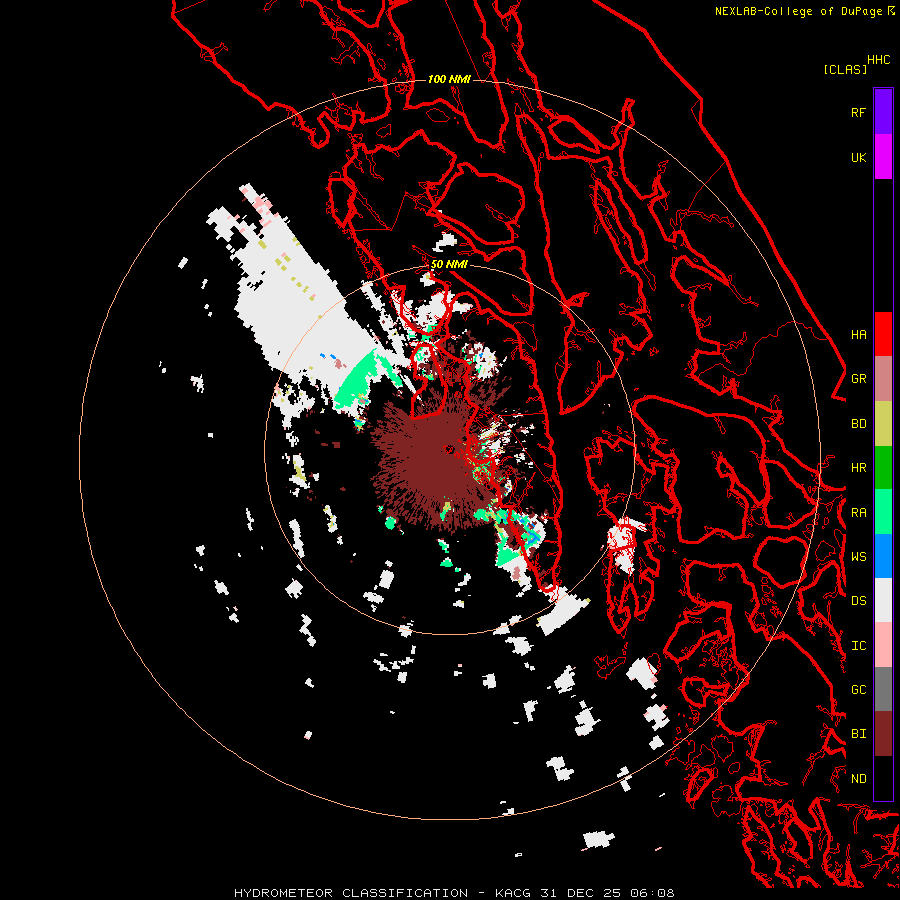Click the HR legend label
The image size is (900, 900).
(x=858, y=468)
